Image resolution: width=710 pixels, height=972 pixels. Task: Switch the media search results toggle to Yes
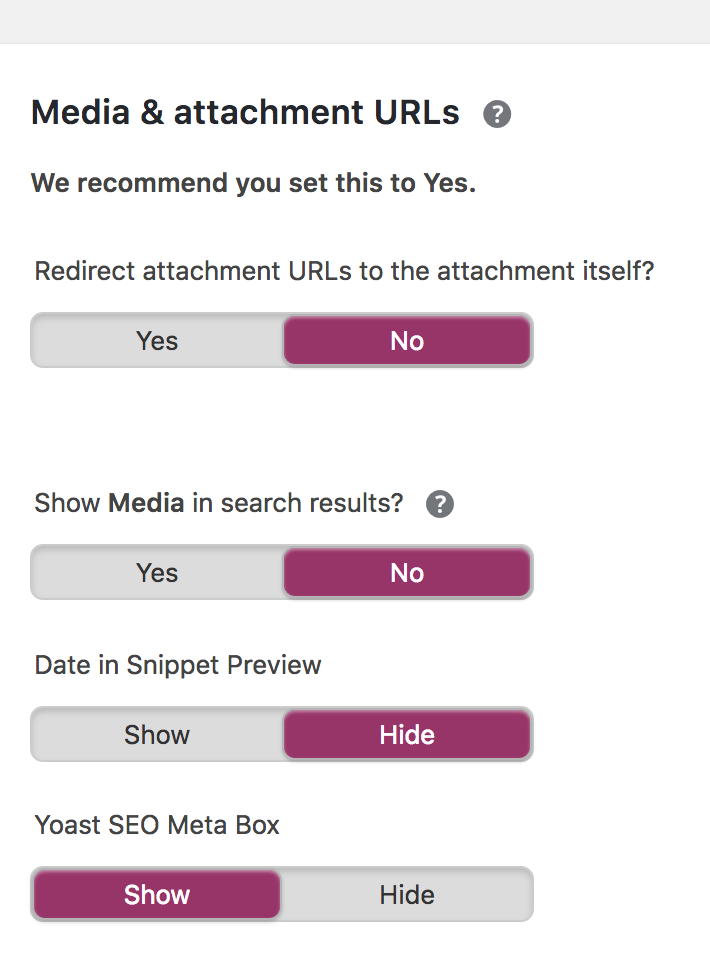[156, 572]
